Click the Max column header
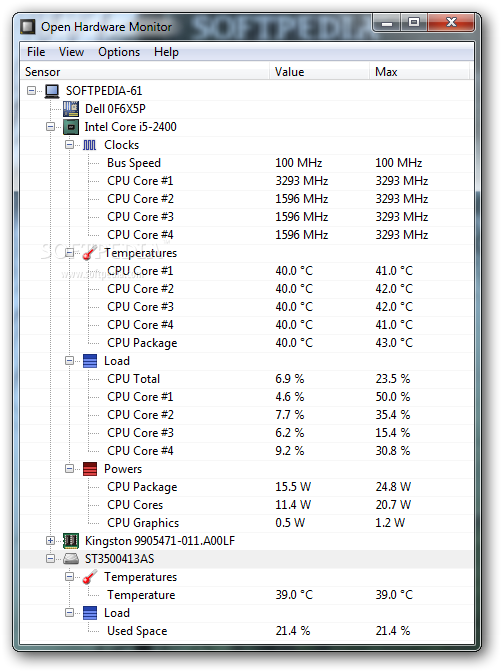This screenshot has height=672, width=502. (x=420, y=72)
